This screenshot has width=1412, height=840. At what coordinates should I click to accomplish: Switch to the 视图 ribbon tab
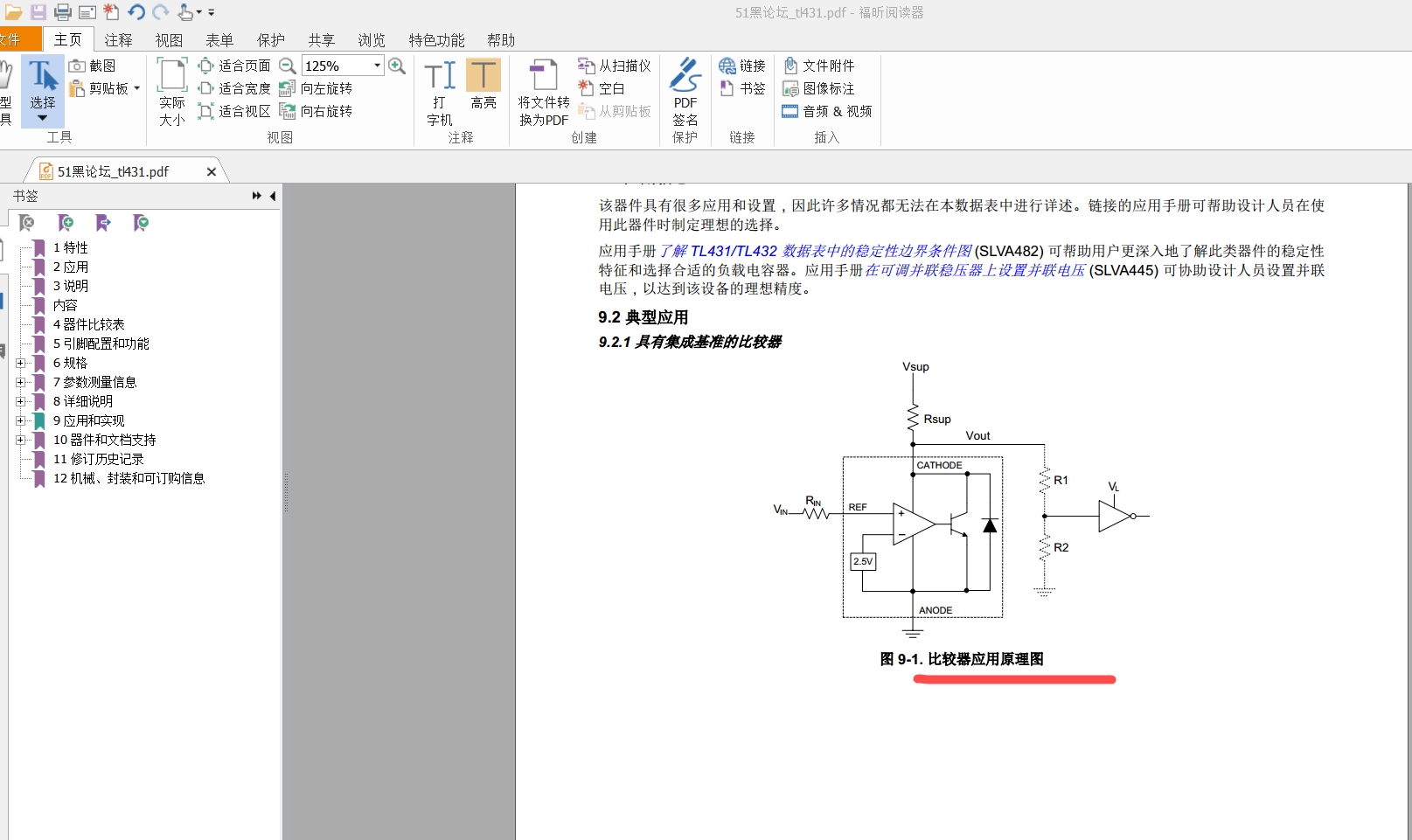coord(169,40)
